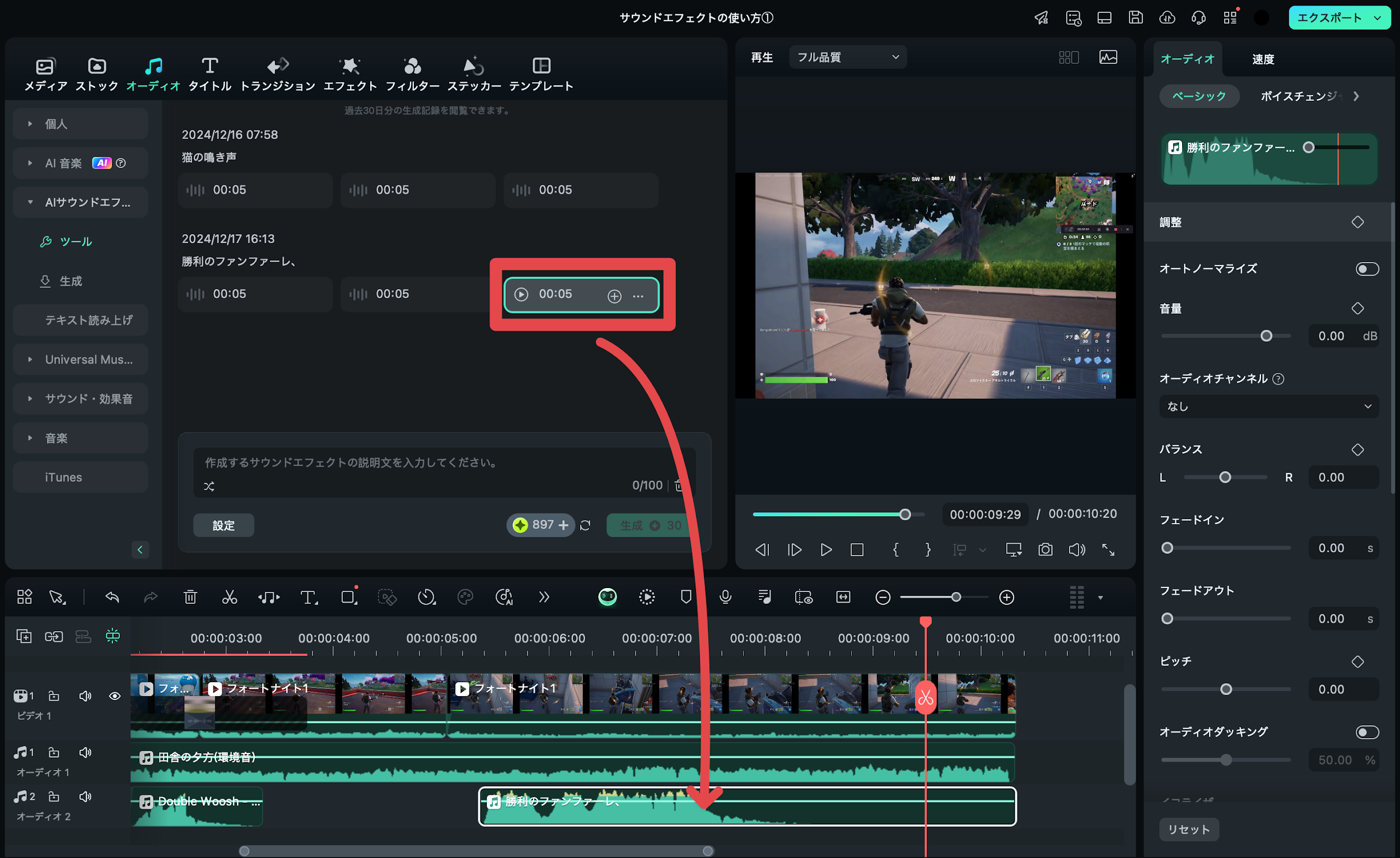This screenshot has width=1400, height=858.
Task: Open the speed tool in timeline toolbar
Action: pos(426,597)
